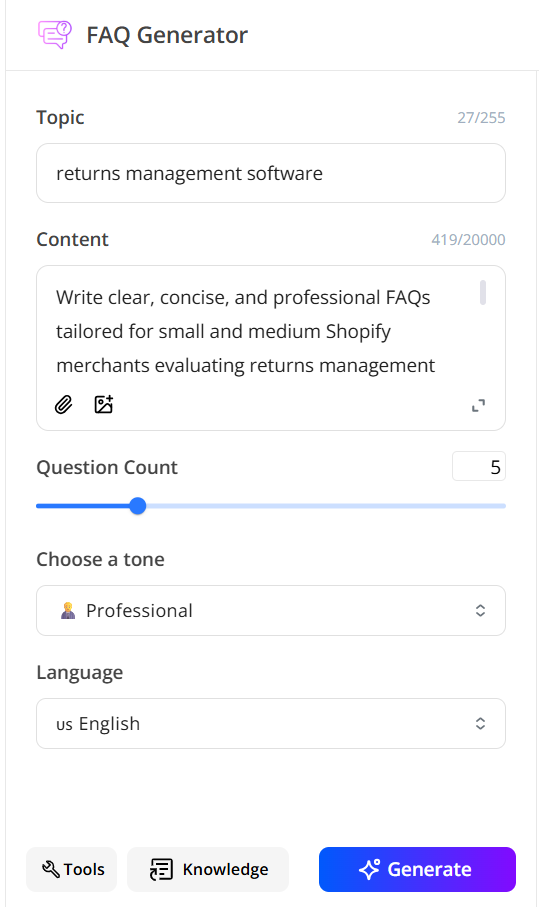Viewport: 539px width, 907px height.
Task: Click the FAQ Generator chat bubble icon
Action: coord(55,35)
